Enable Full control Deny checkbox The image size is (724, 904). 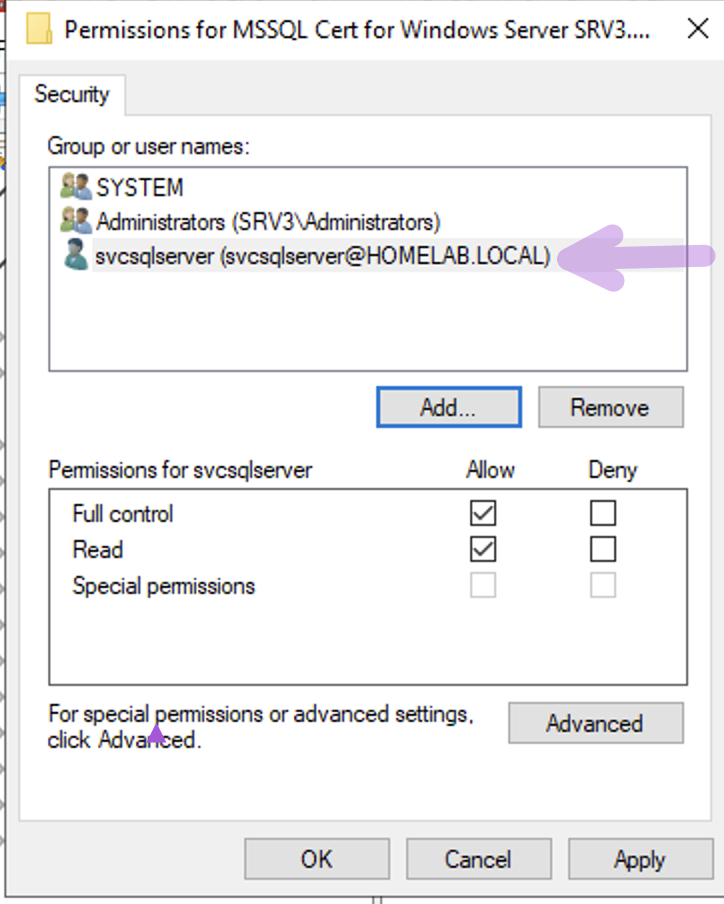[603, 513]
